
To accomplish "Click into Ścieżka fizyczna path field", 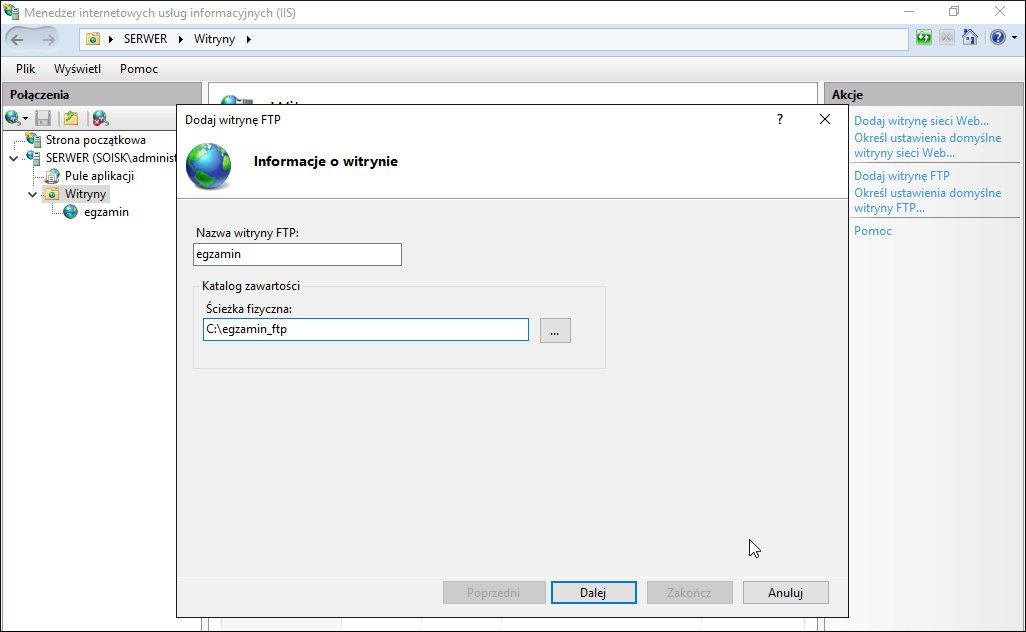I will (366, 330).
